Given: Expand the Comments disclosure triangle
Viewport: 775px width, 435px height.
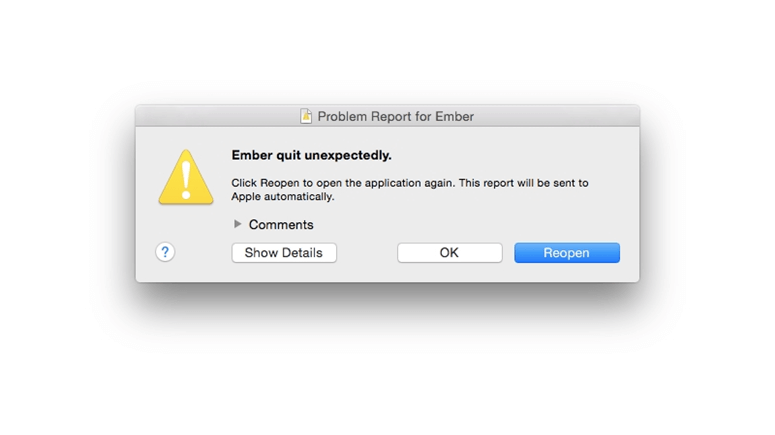Looking at the screenshot, I should 237,224.
